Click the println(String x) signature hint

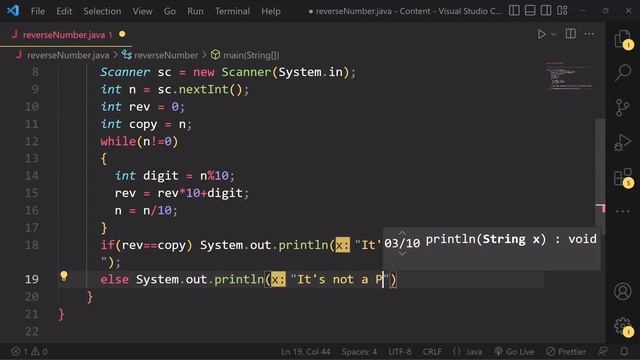pos(511,239)
